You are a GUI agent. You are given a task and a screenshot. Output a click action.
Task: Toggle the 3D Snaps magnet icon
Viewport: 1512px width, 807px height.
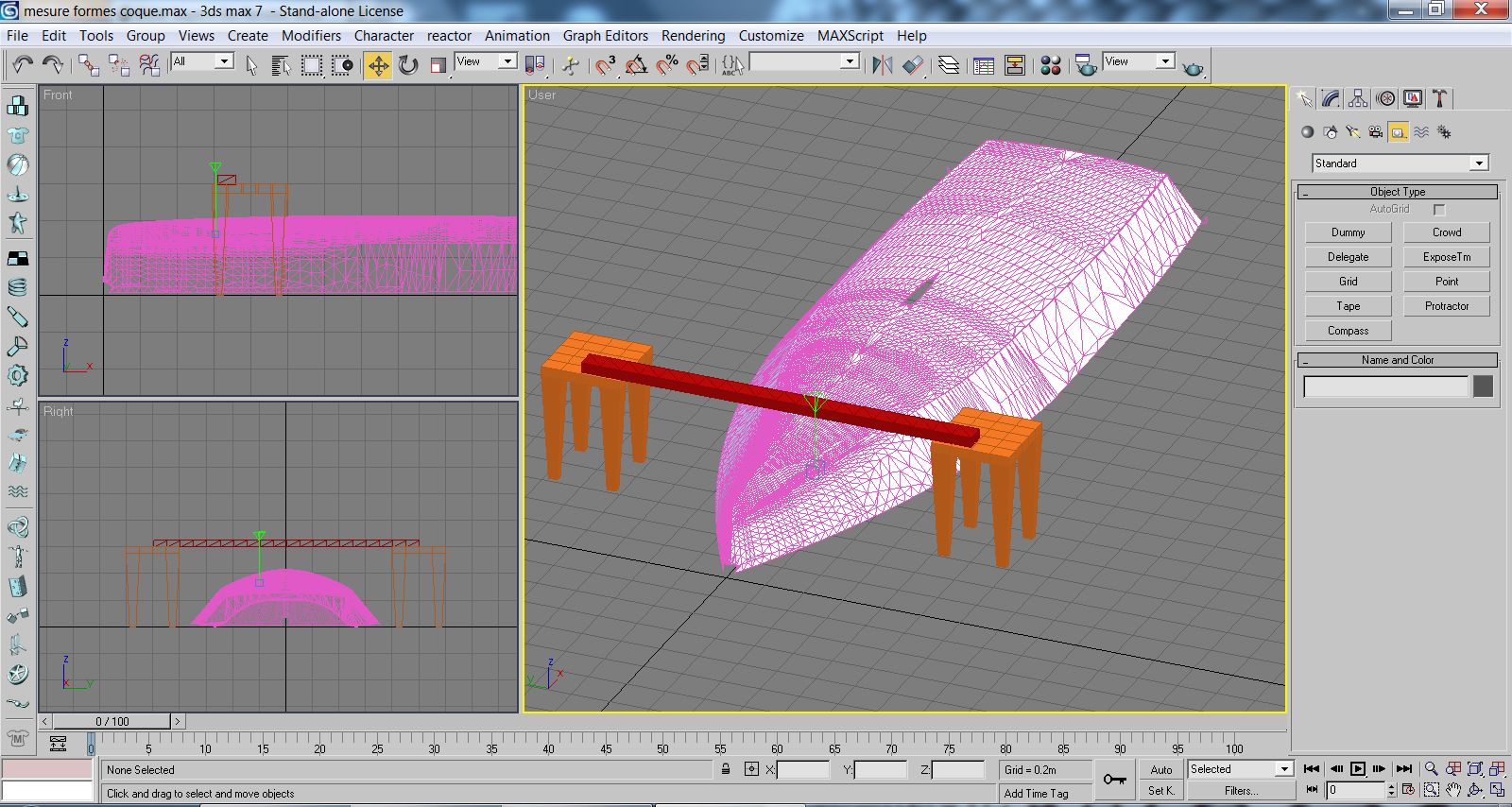[x=606, y=64]
